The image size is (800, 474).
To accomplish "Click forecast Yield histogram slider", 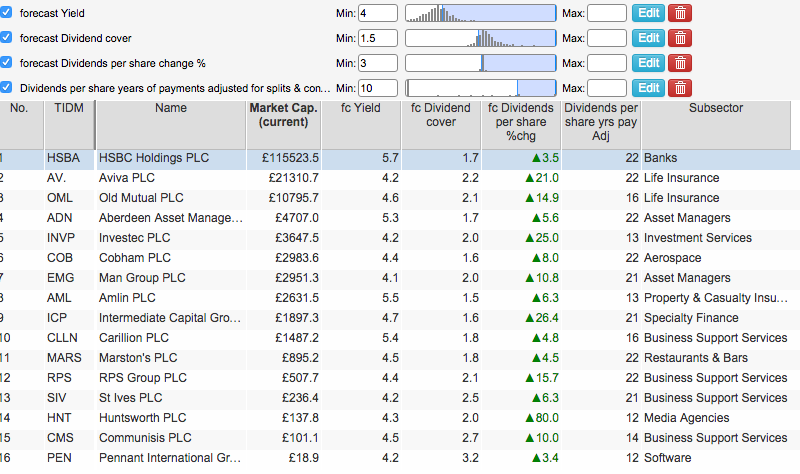I will (481, 13).
